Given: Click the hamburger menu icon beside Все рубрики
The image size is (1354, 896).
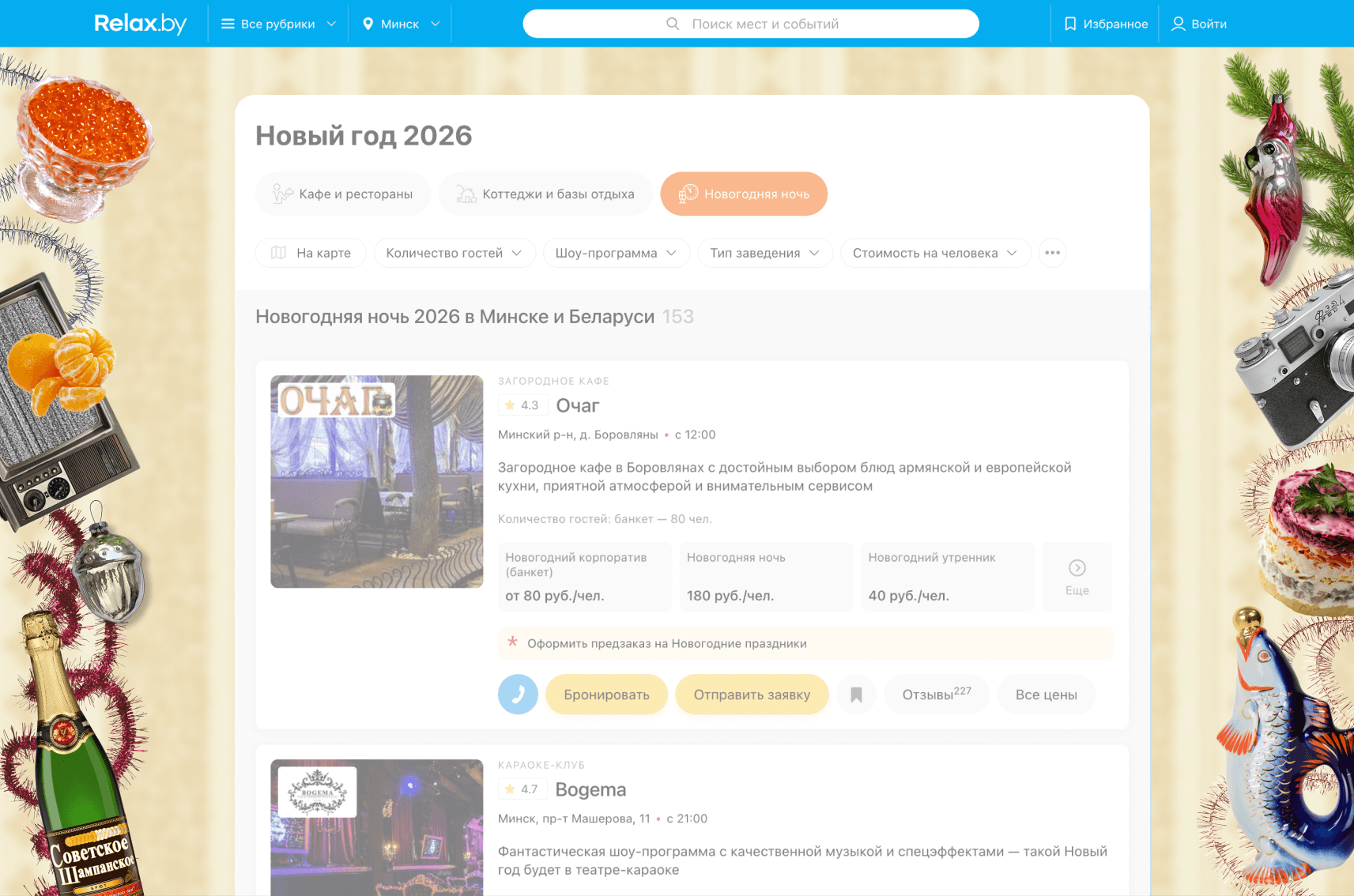Looking at the screenshot, I should point(228,24).
